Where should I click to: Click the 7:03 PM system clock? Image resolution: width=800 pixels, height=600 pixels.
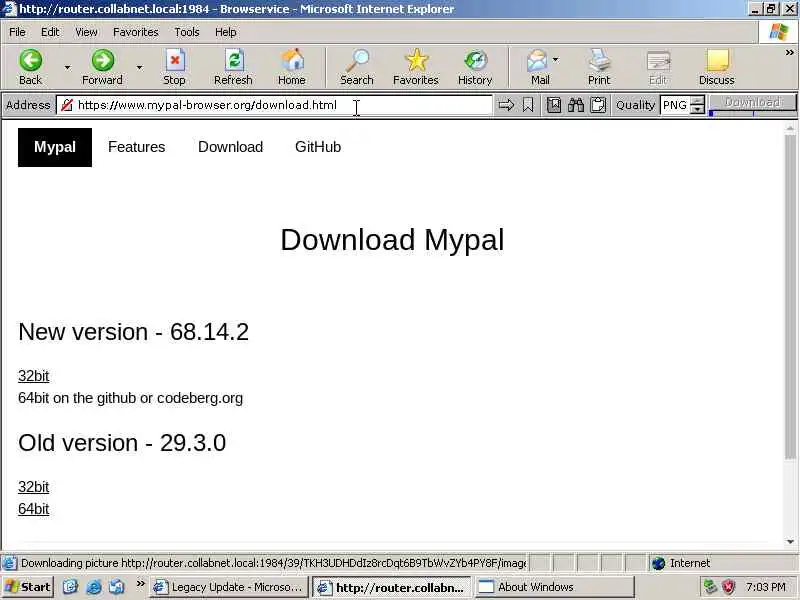[766, 587]
